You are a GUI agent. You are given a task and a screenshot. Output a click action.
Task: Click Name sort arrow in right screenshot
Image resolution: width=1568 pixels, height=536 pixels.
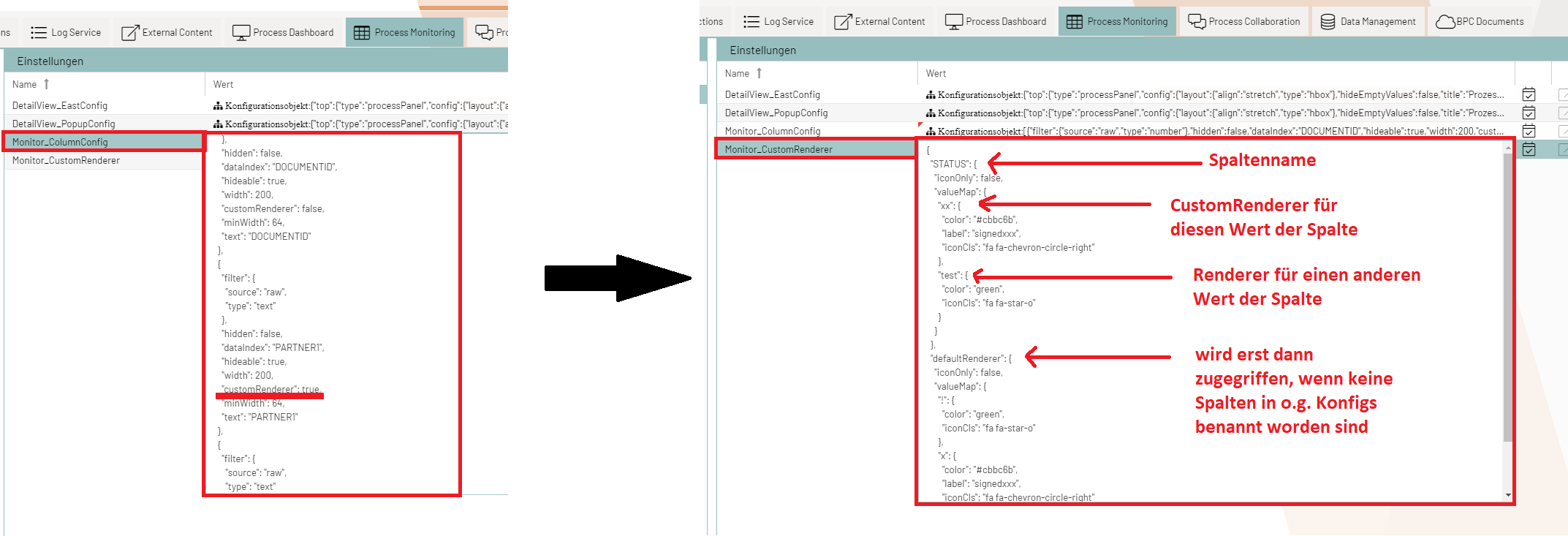pyautogui.click(x=760, y=73)
